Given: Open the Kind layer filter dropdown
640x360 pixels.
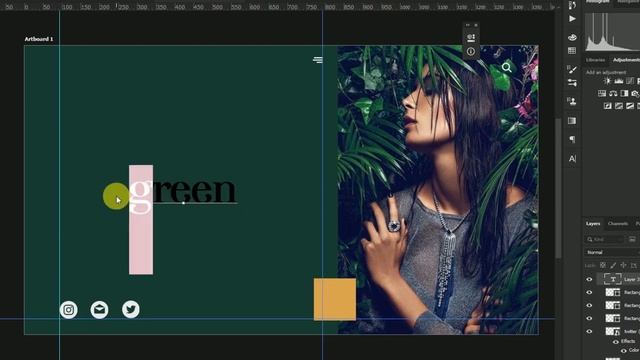Looking at the screenshot, I should (x=605, y=240).
